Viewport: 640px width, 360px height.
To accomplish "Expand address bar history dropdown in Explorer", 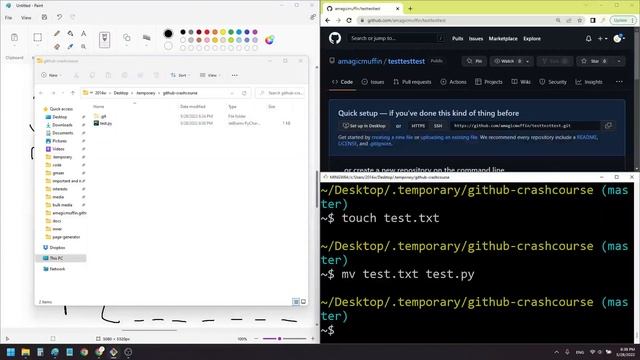I will click(x=232, y=93).
